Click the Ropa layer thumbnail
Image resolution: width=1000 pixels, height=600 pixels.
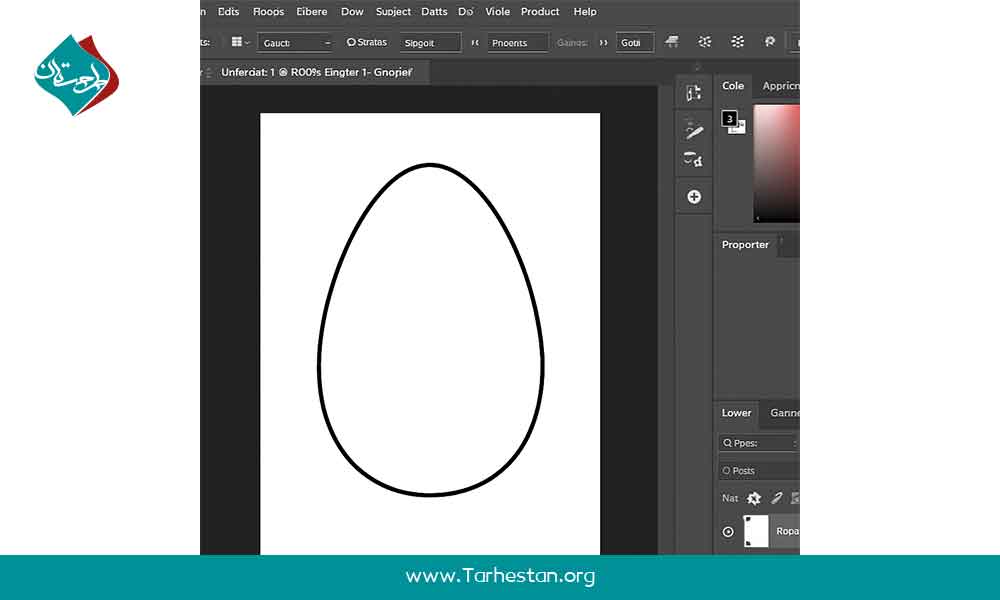(756, 531)
